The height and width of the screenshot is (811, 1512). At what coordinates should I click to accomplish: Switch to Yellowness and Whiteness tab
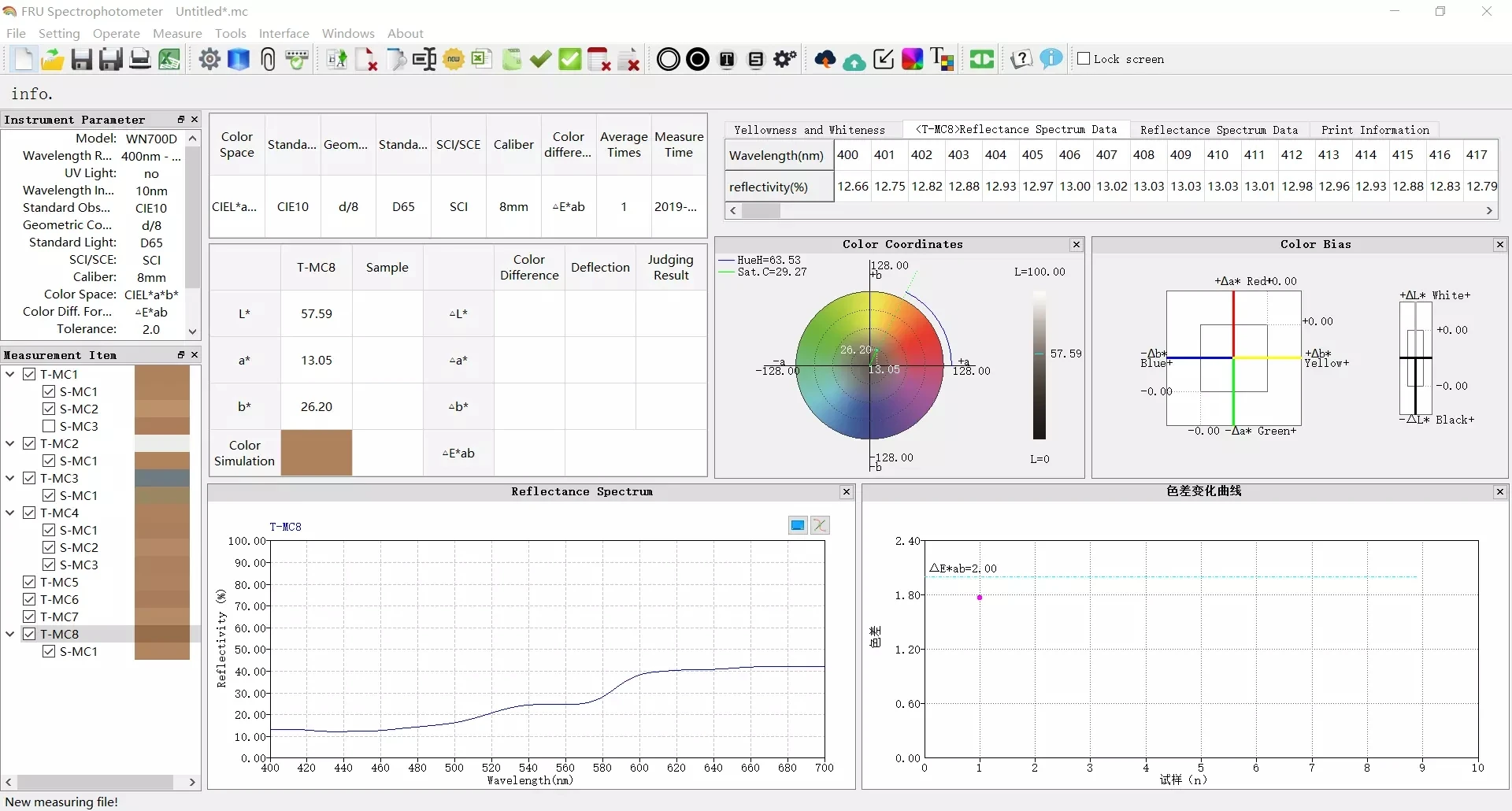(x=809, y=130)
